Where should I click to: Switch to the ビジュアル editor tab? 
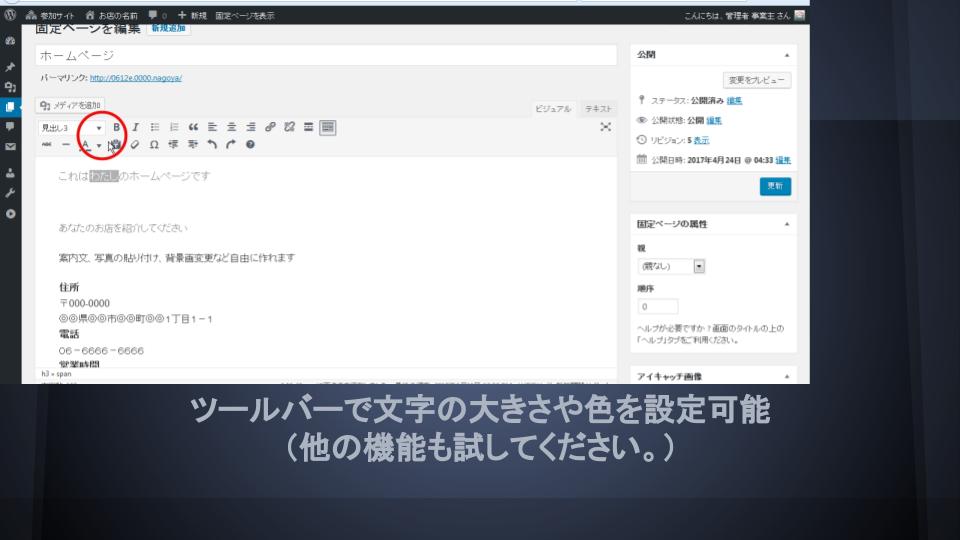553,108
